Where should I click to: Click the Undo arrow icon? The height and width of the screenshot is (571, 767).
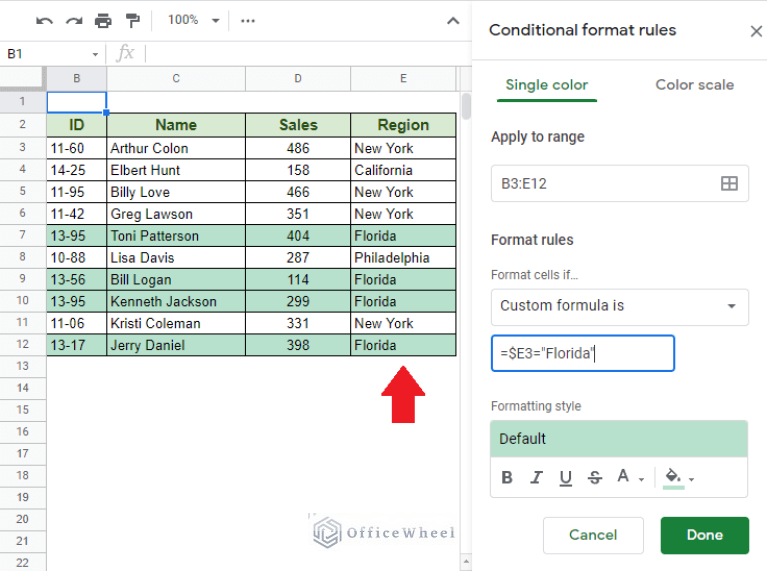(x=44, y=20)
